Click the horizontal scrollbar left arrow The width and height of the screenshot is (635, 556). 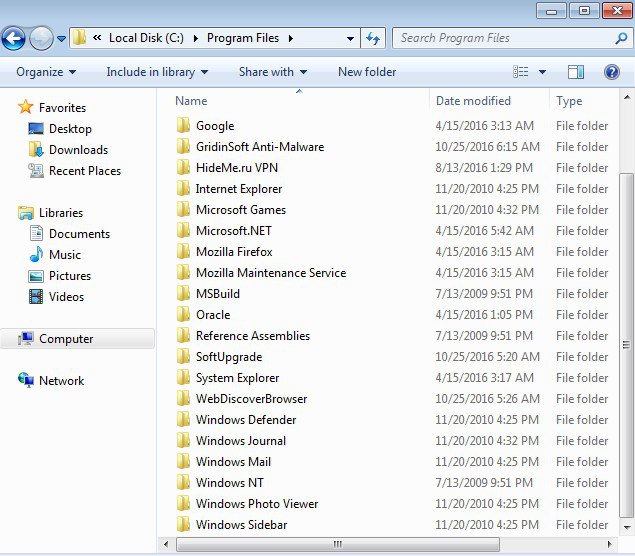pos(166,544)
